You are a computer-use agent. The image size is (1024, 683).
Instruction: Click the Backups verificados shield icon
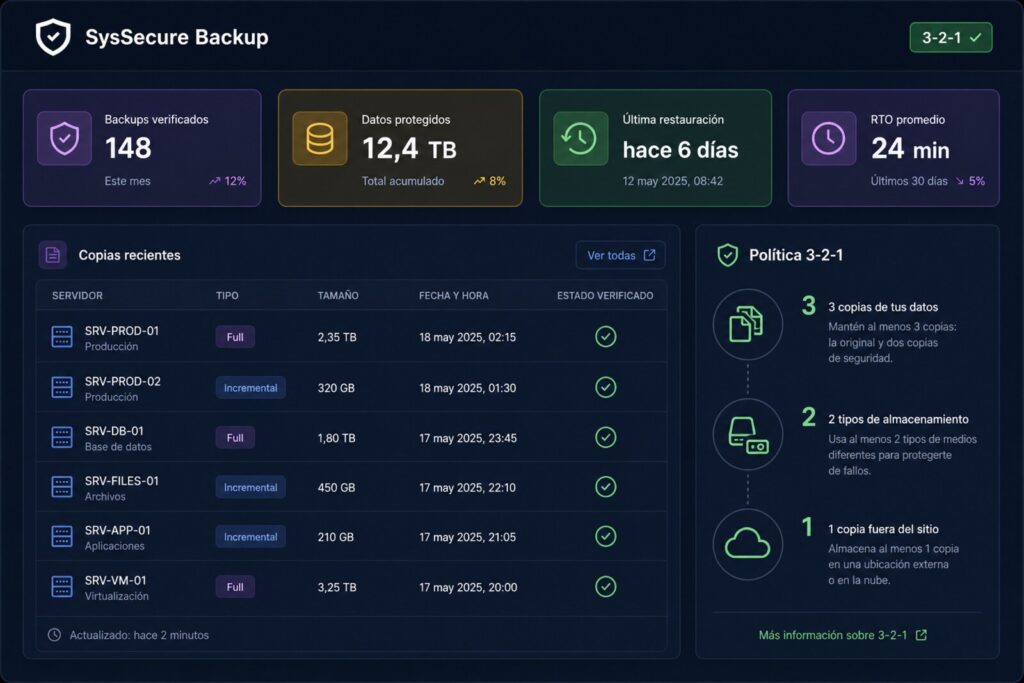click(x=65, y=138)
